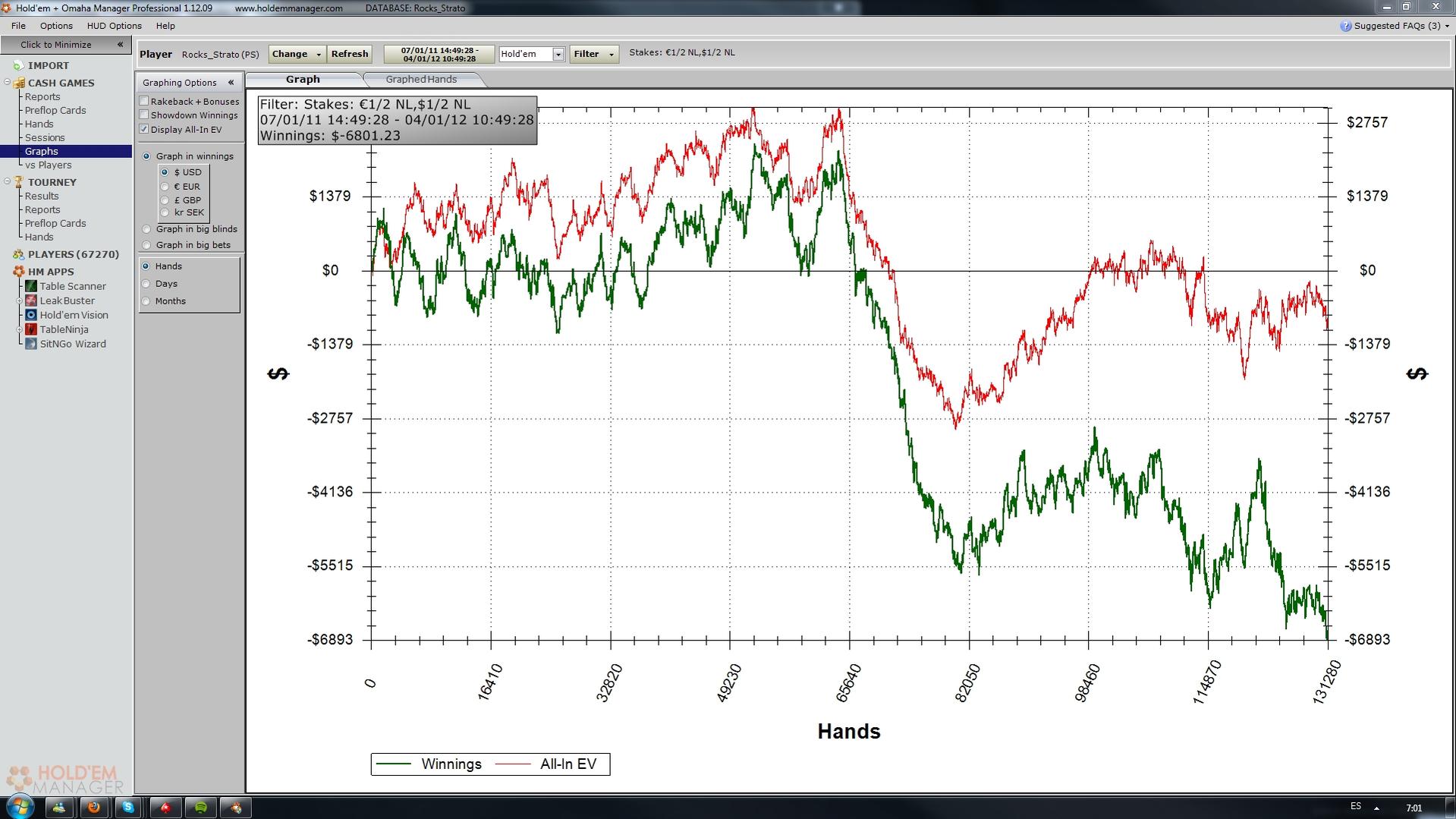Open the Options menu

[x=56, y=26]
